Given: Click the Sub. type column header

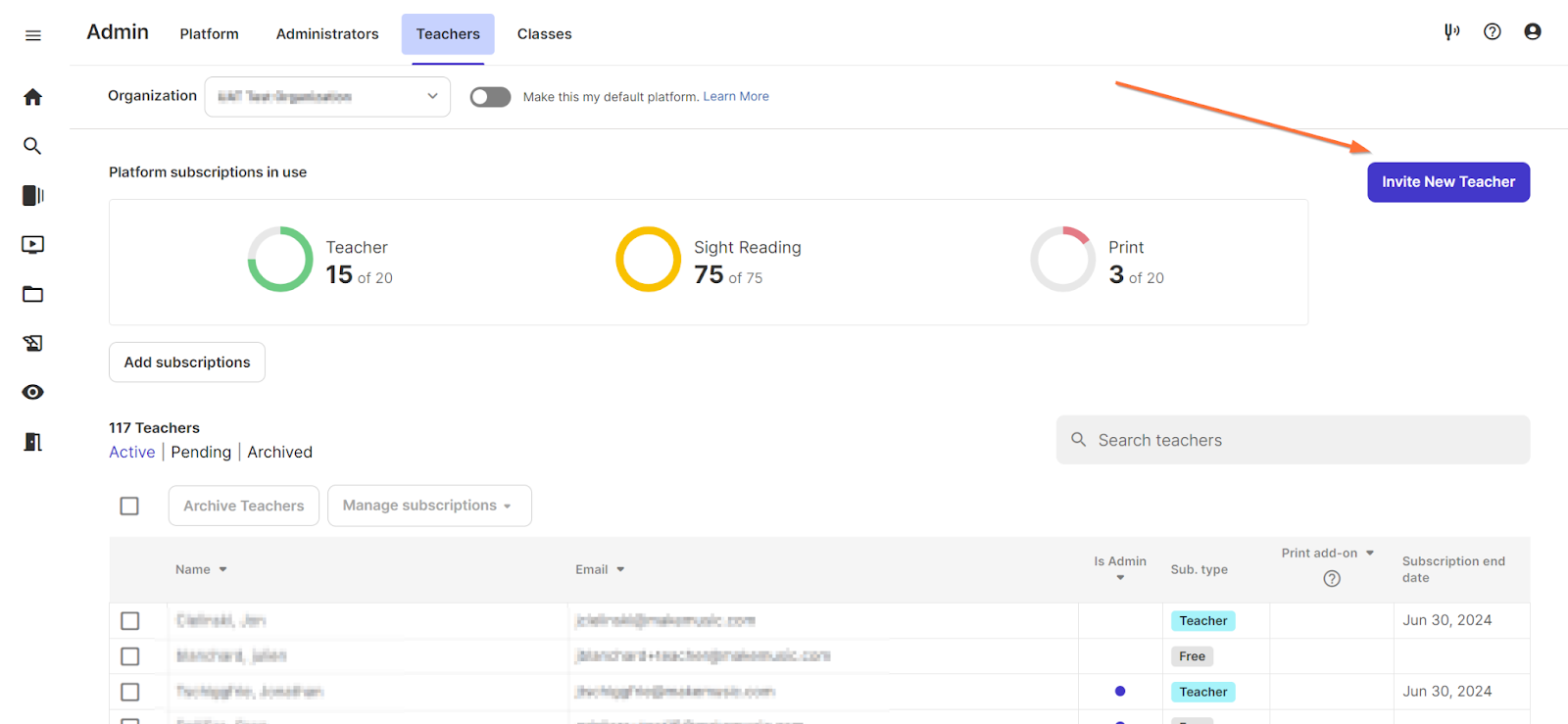Looking at the screenshot, I should pos(1199,569).
